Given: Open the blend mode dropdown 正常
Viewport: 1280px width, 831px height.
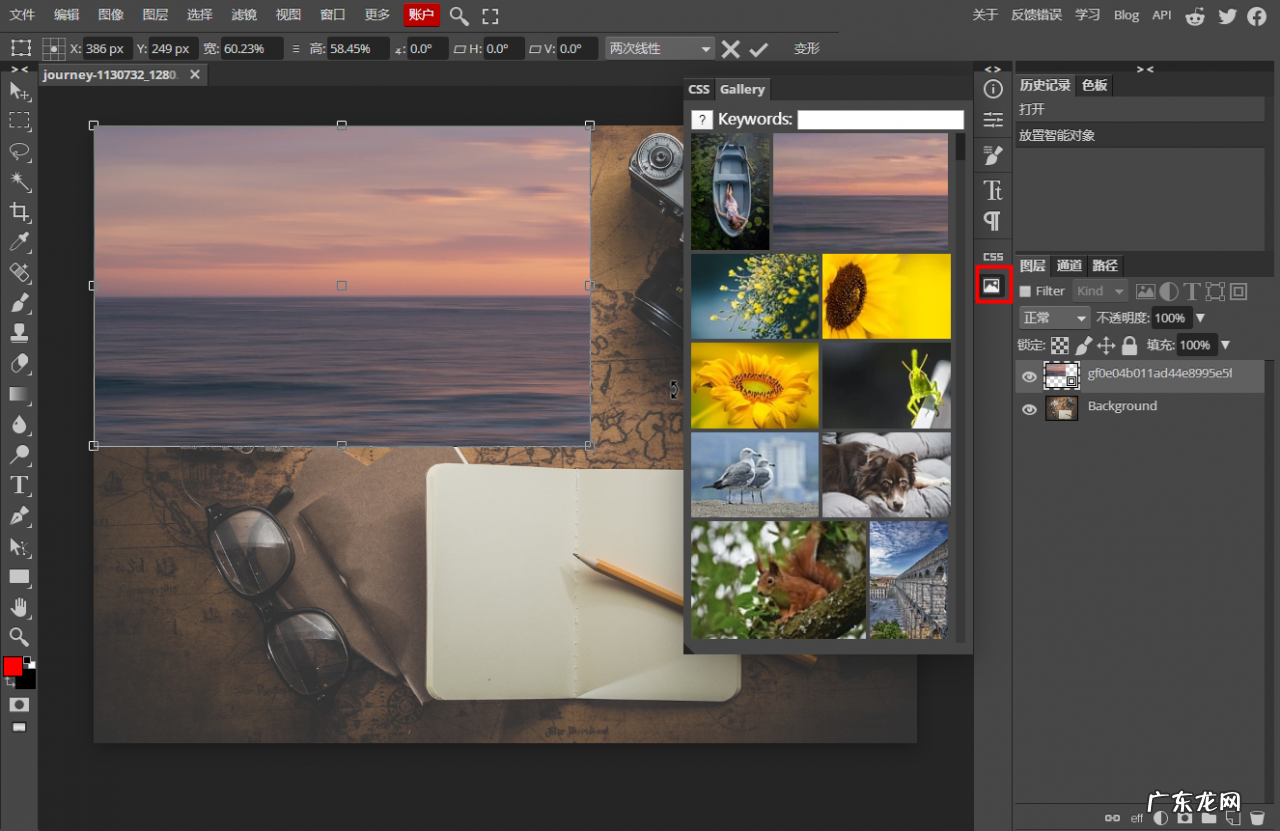Looking at the screenshot, I should coord(1054,318).
